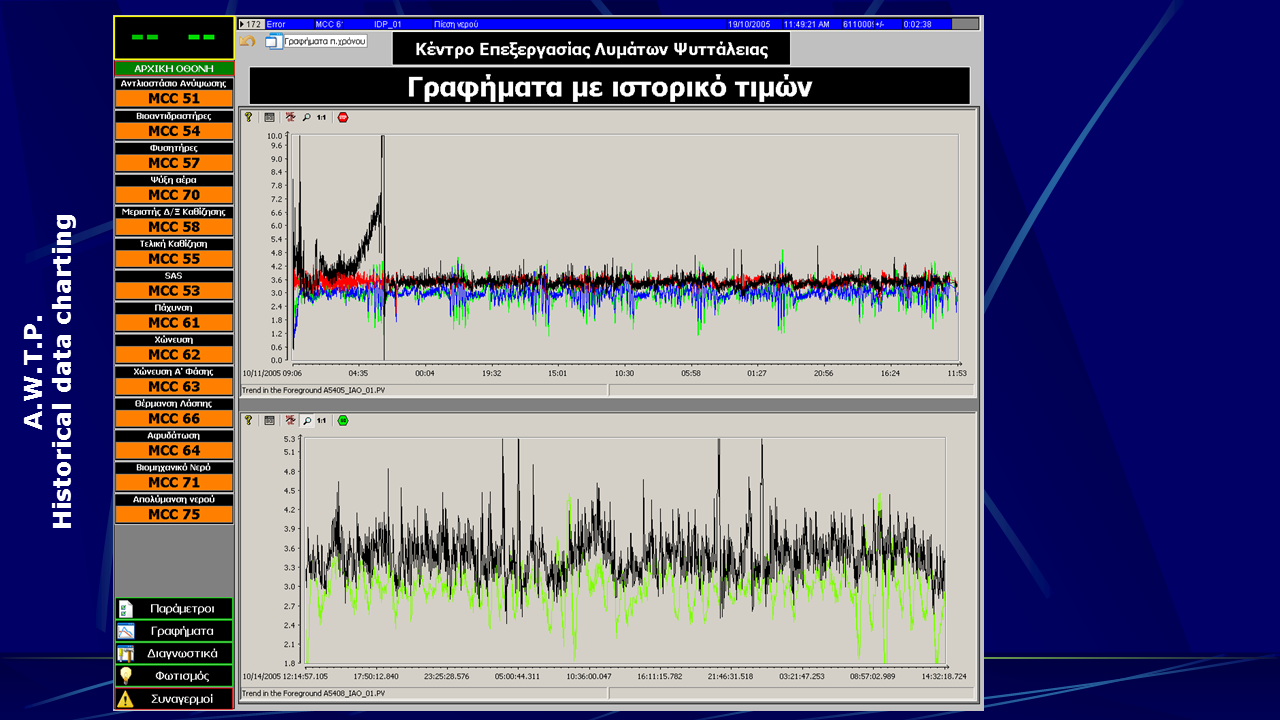
Task: Click the green GO icon in lower chart toolbar
Action: pos(343,421)
